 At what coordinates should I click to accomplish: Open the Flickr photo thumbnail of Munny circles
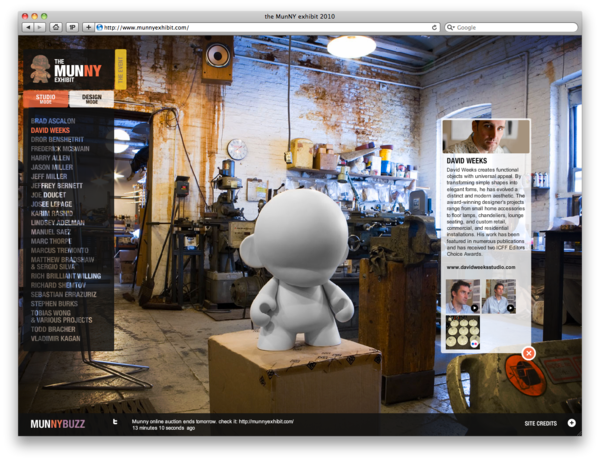point(463,332)
